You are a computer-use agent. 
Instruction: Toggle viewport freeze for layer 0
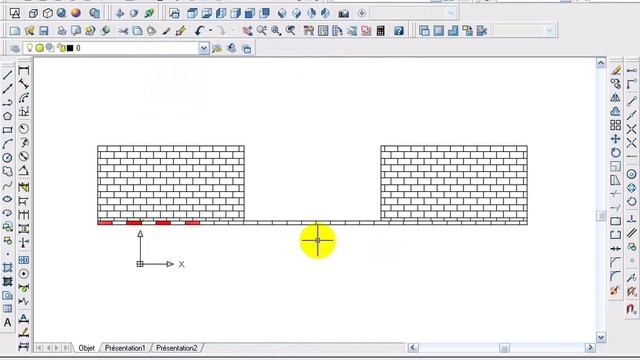pyautogui.click(x=50, y=48)
